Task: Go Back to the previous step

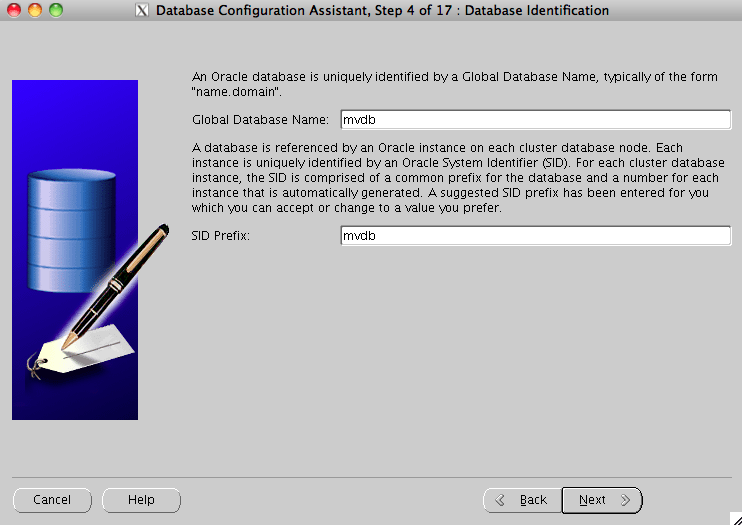Action: 522,500
